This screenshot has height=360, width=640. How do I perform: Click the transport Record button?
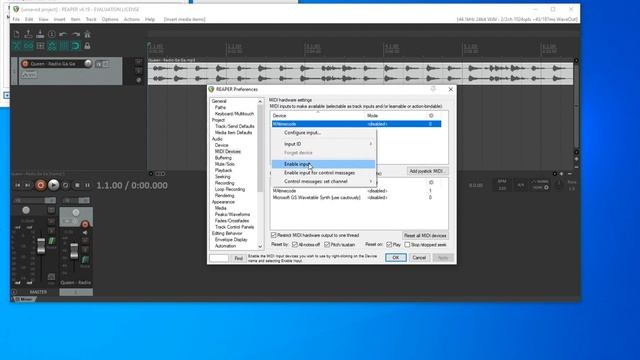tap(40, 185)
